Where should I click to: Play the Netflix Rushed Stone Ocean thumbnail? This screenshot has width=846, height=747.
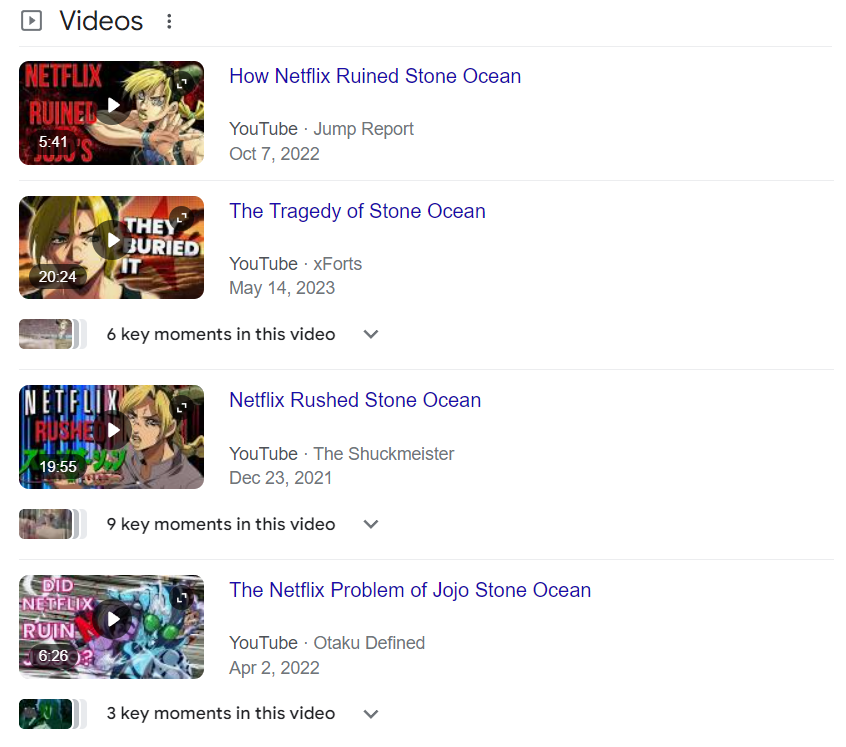113,430
